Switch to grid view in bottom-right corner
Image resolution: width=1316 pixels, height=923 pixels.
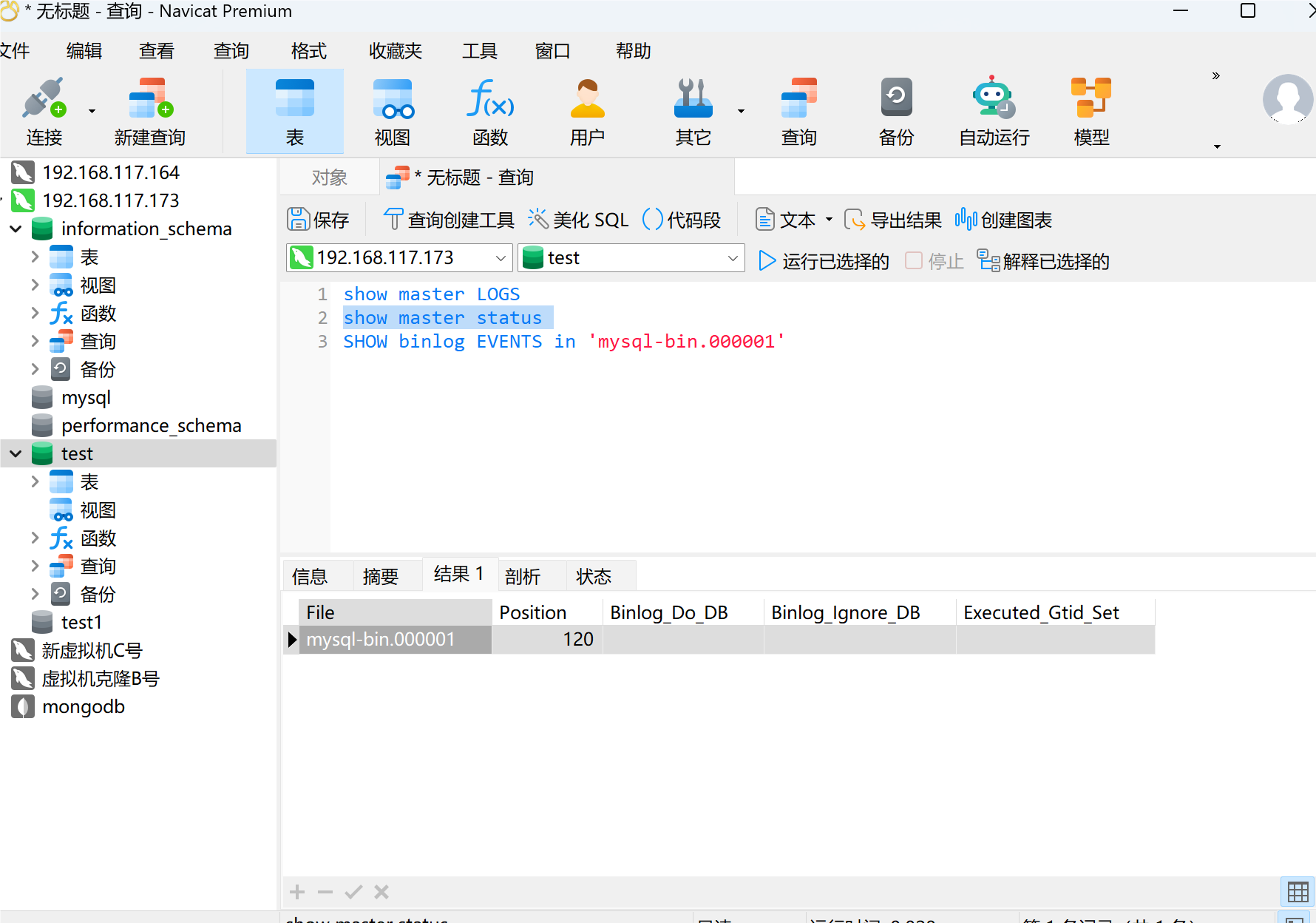click(1298, 892)
